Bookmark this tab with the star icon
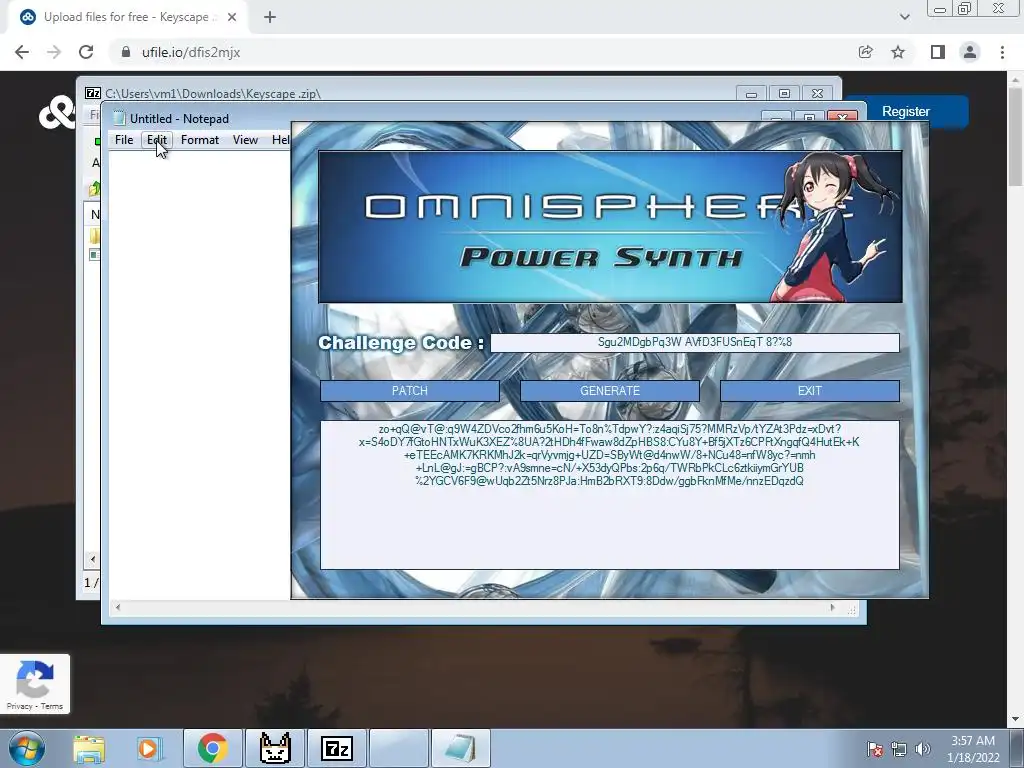Viewport: 1024px width, 768px height. pos(898,52)
